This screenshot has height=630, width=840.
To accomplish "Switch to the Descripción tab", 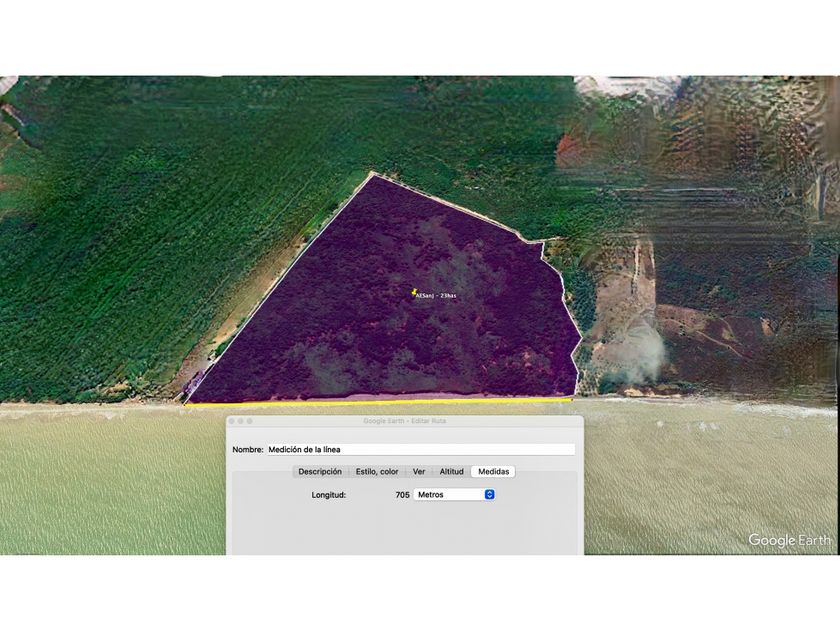I will tap(320, 471).
